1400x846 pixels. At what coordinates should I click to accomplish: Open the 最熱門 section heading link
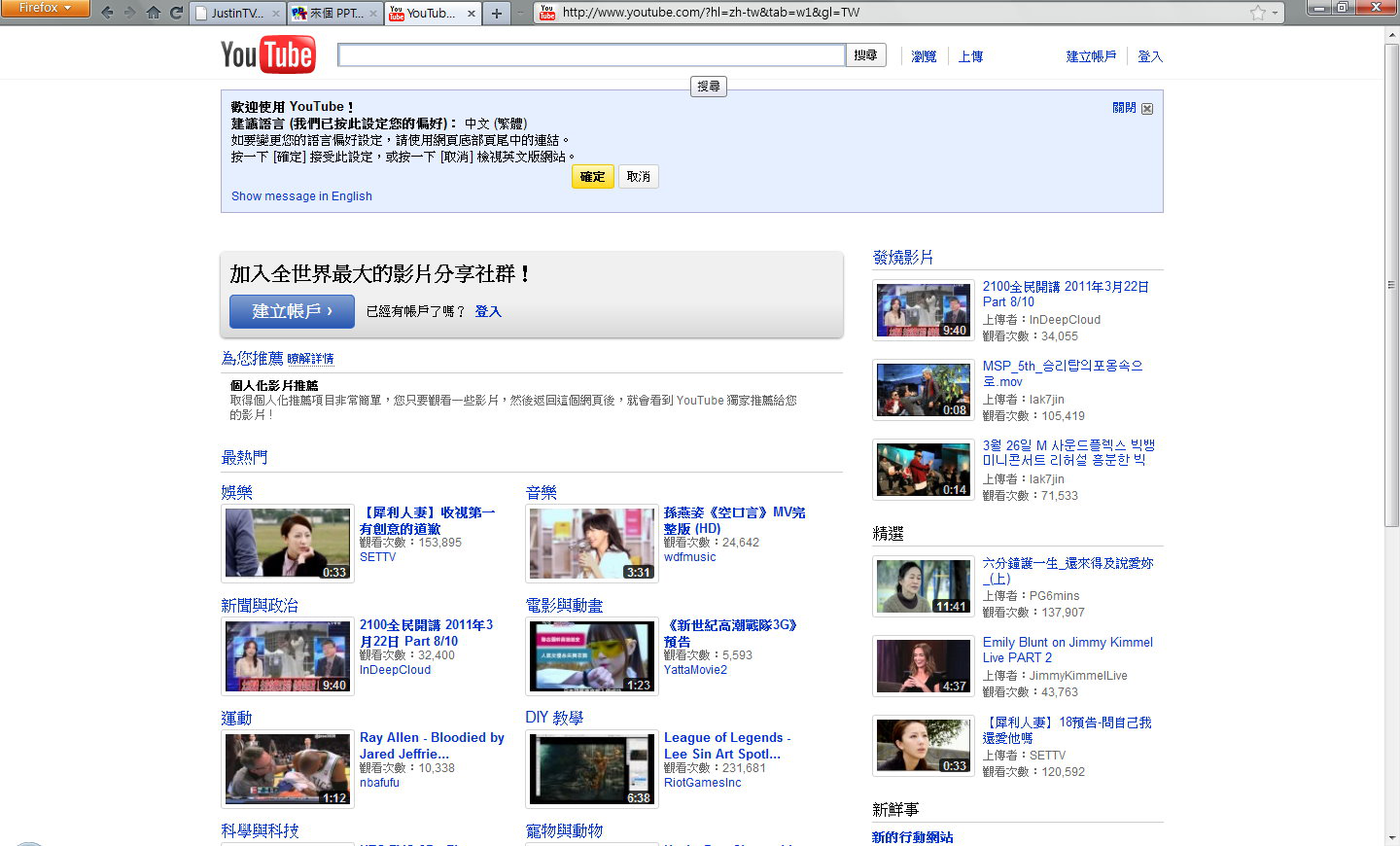244,458
